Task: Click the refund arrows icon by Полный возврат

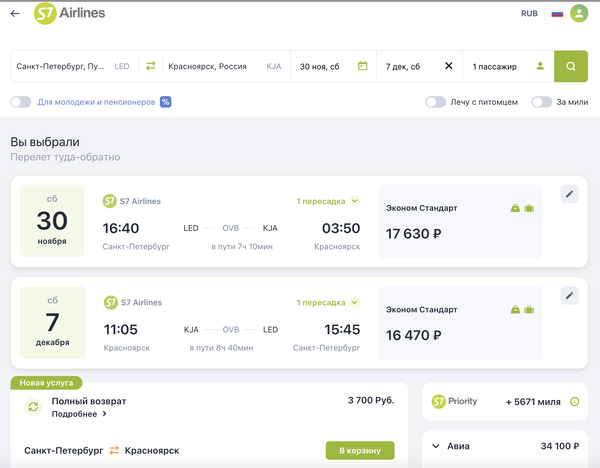Action: click(x=33, y=406)
